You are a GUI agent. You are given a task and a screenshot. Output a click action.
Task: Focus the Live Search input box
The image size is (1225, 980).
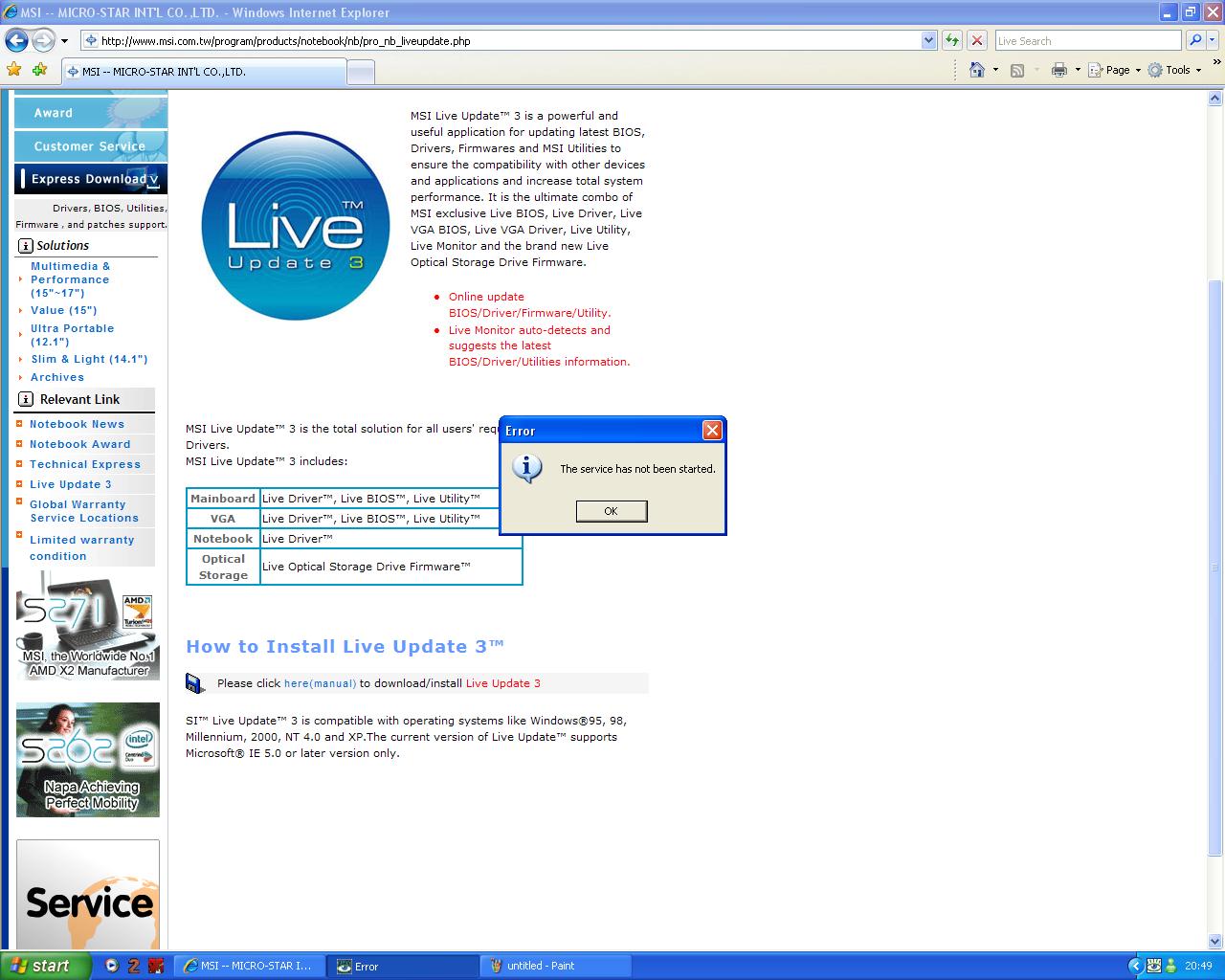coord(1087,40)
